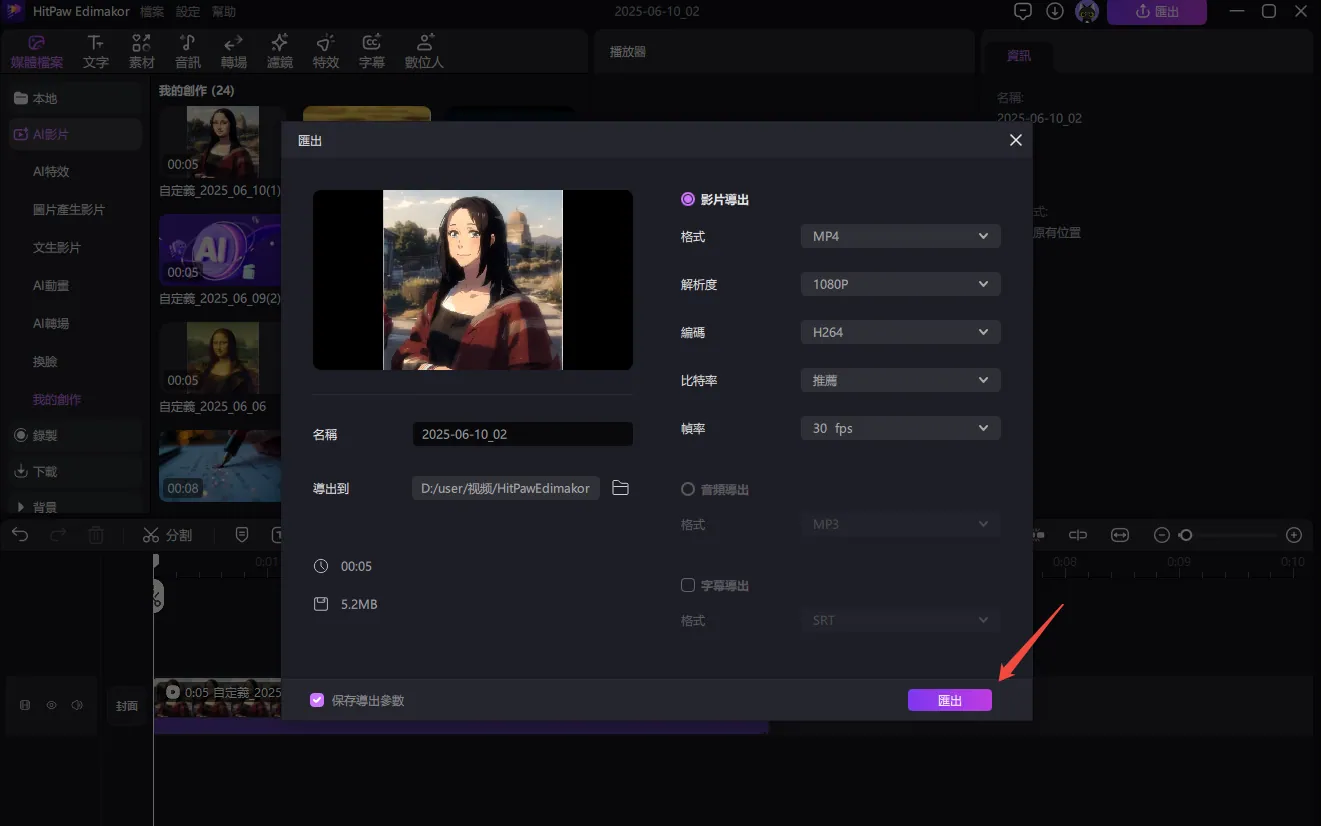The image size is (1321, 826).
Task: Select AI影片 in the sidebar
Action: click(76, 134)
